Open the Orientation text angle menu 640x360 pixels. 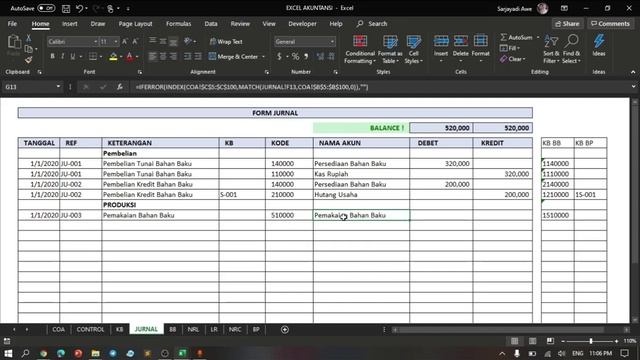189,41
